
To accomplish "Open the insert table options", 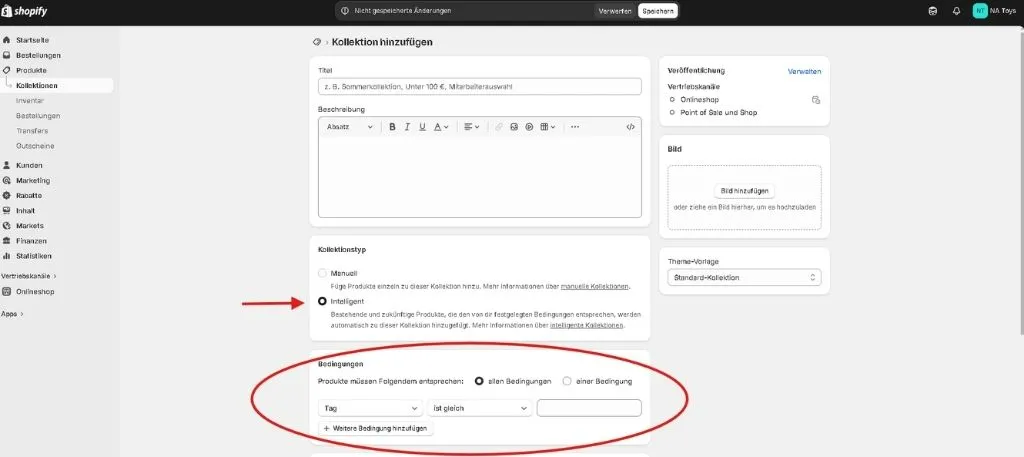I will [548, 127].
